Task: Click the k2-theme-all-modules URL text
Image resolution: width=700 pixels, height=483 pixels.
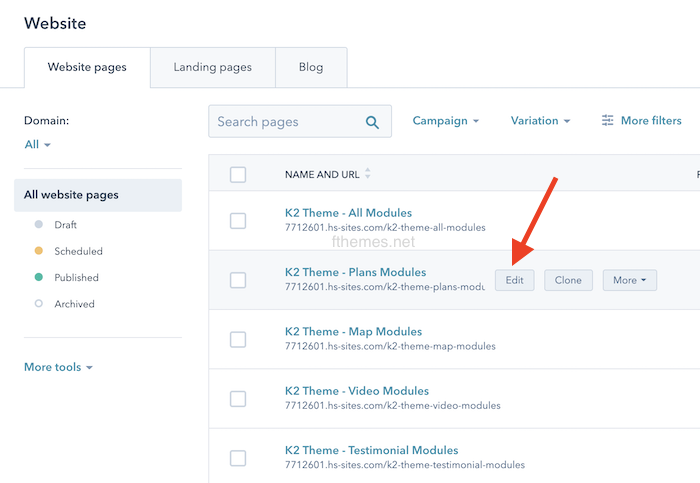Action: pyautogui.click(x=385, y=228)
